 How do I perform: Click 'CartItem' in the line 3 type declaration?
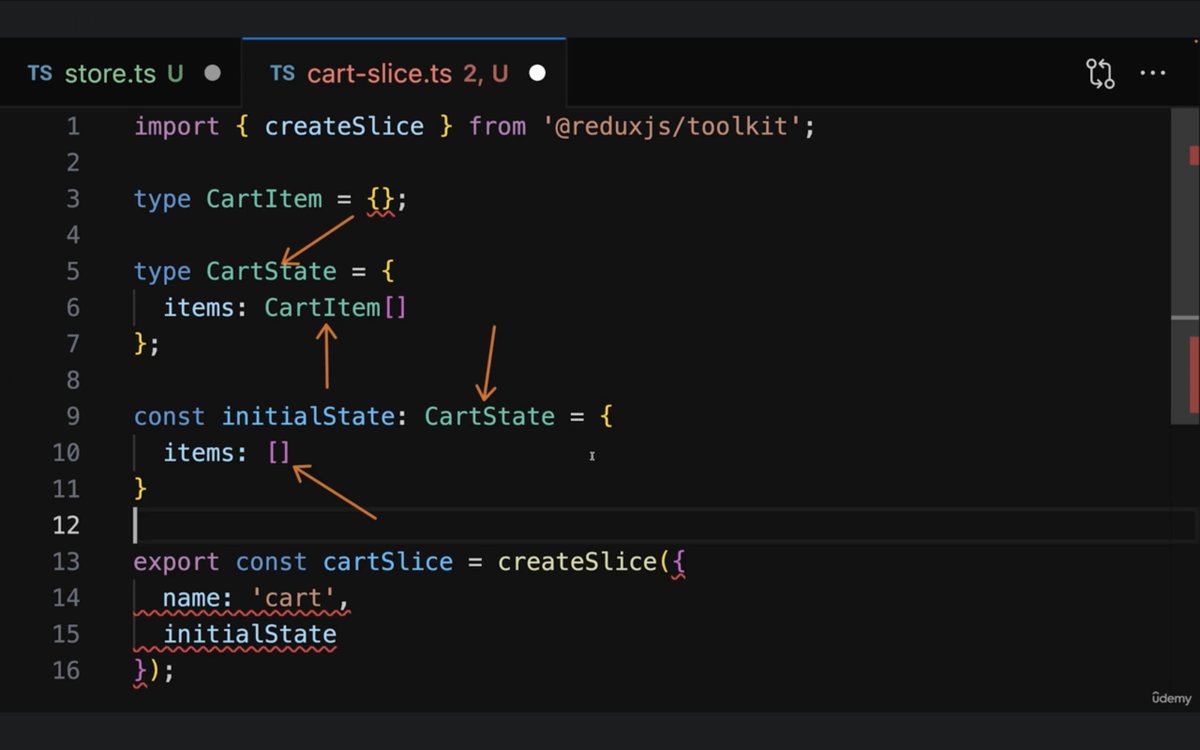pyautogui.click(x=265, y=199)
